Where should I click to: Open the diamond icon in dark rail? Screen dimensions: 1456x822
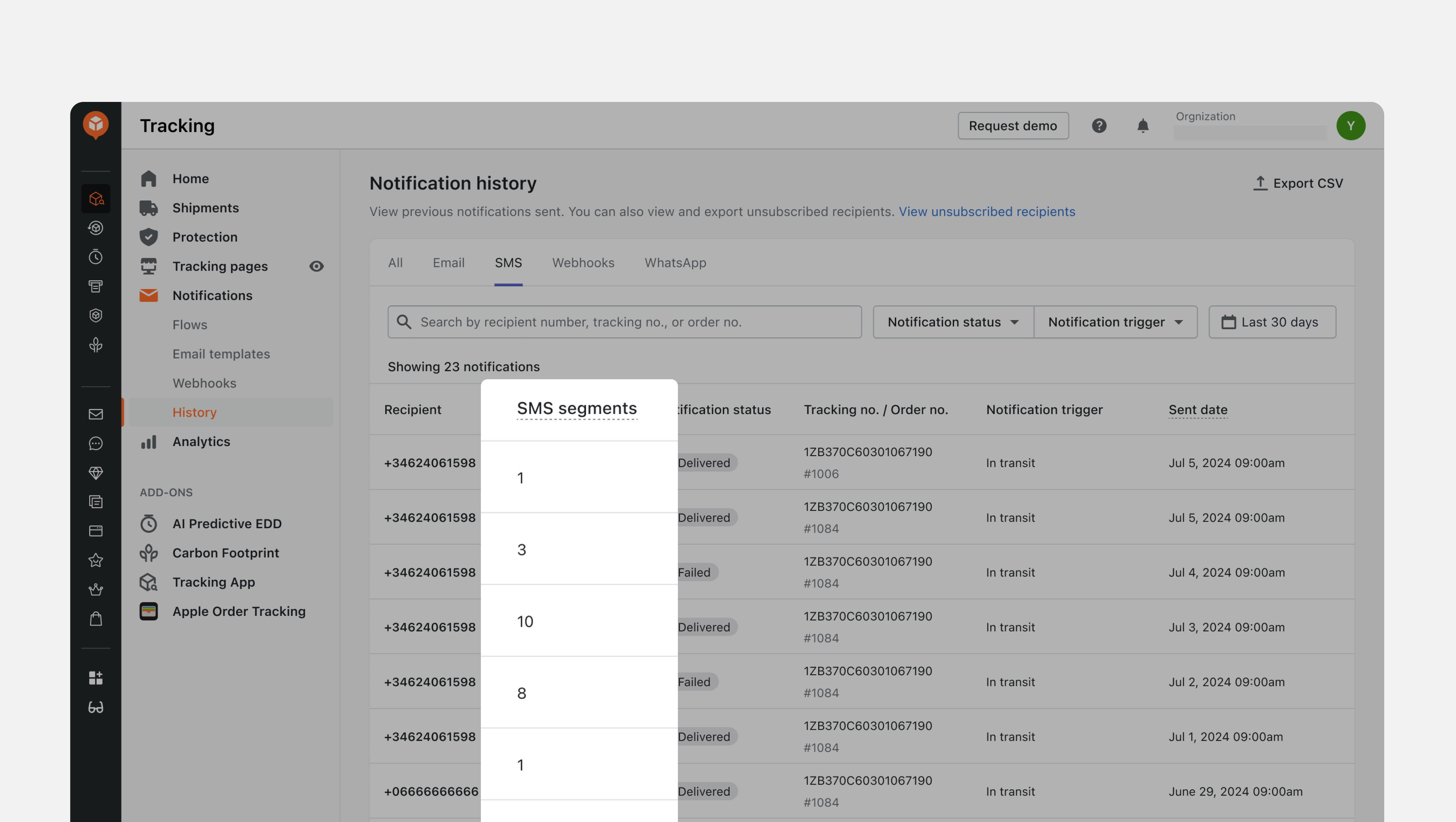point(96,473)
